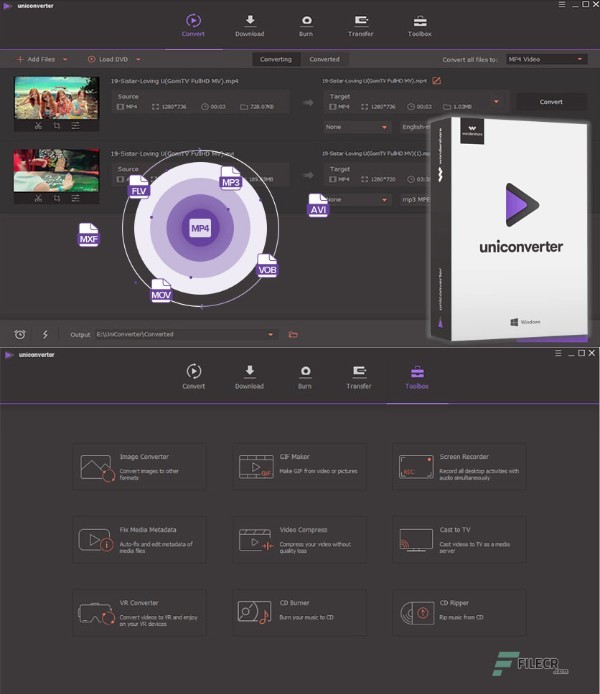Viewport: 600px width, 694px height.
Task: Open the Image Converter tool
Action: (x=139, y=467)
